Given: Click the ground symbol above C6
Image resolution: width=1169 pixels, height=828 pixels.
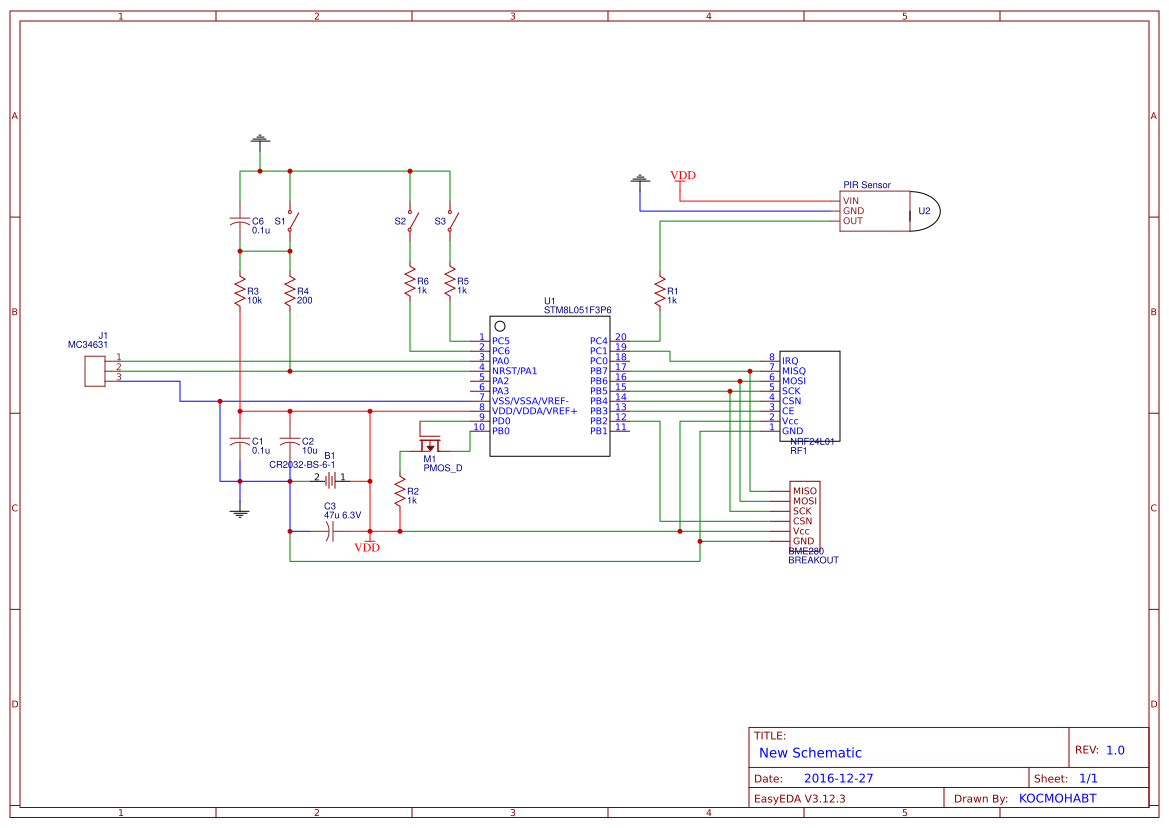Looking at the screenshot, I should pos(260,138).
